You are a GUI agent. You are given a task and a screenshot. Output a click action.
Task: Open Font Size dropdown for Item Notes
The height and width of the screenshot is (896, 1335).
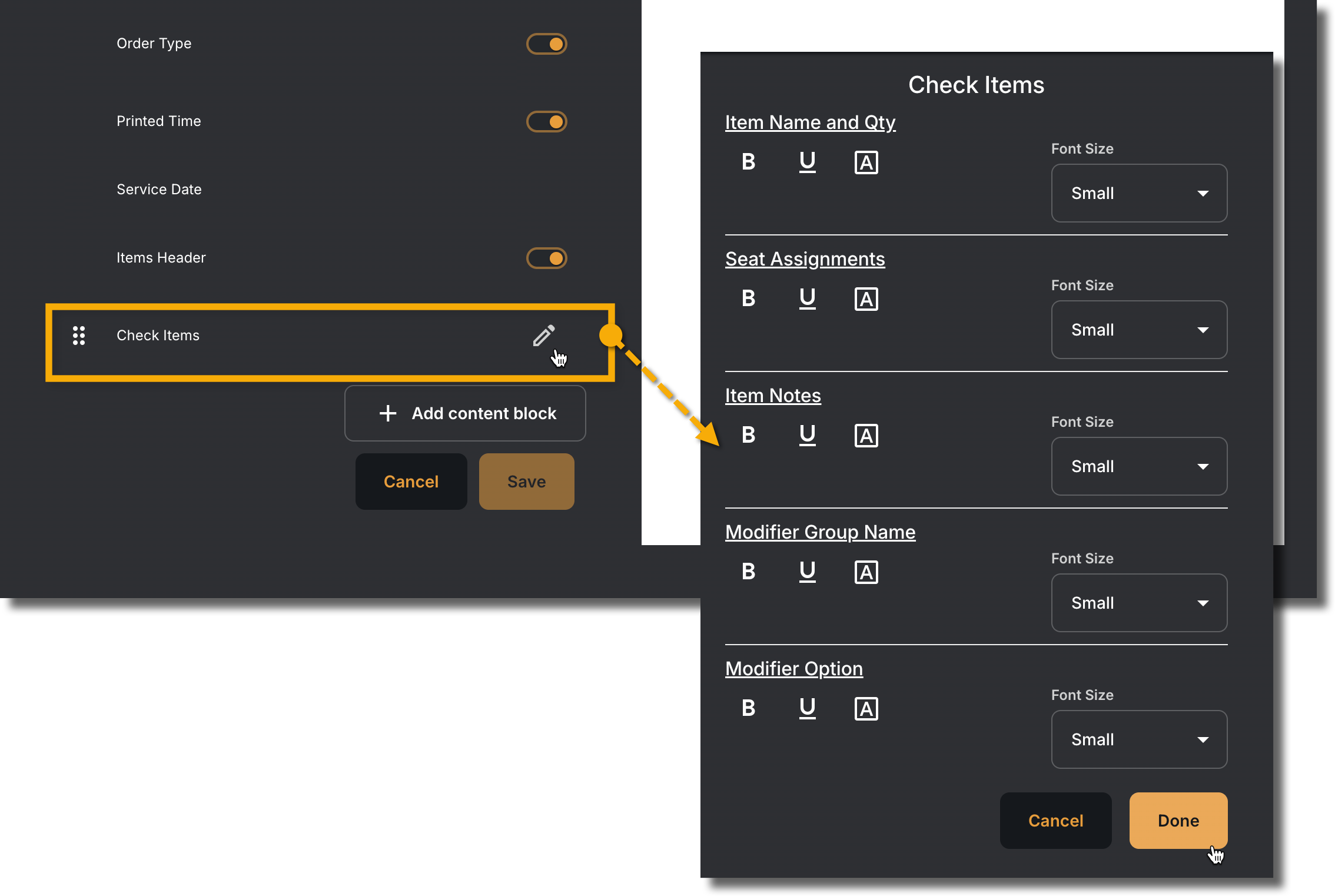(1139, 466)
